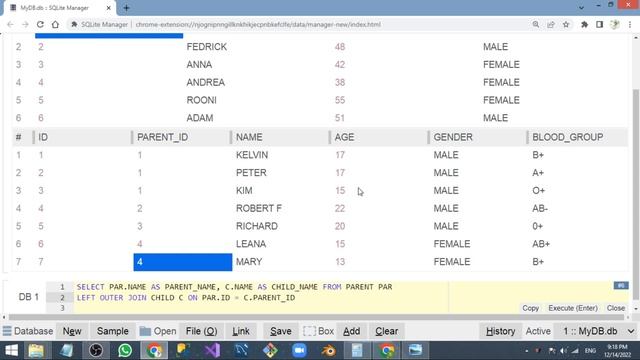Image resolution: width=640 pixels, height=360 pixels.
Task: Click the New database button
Action: [72, 331]
